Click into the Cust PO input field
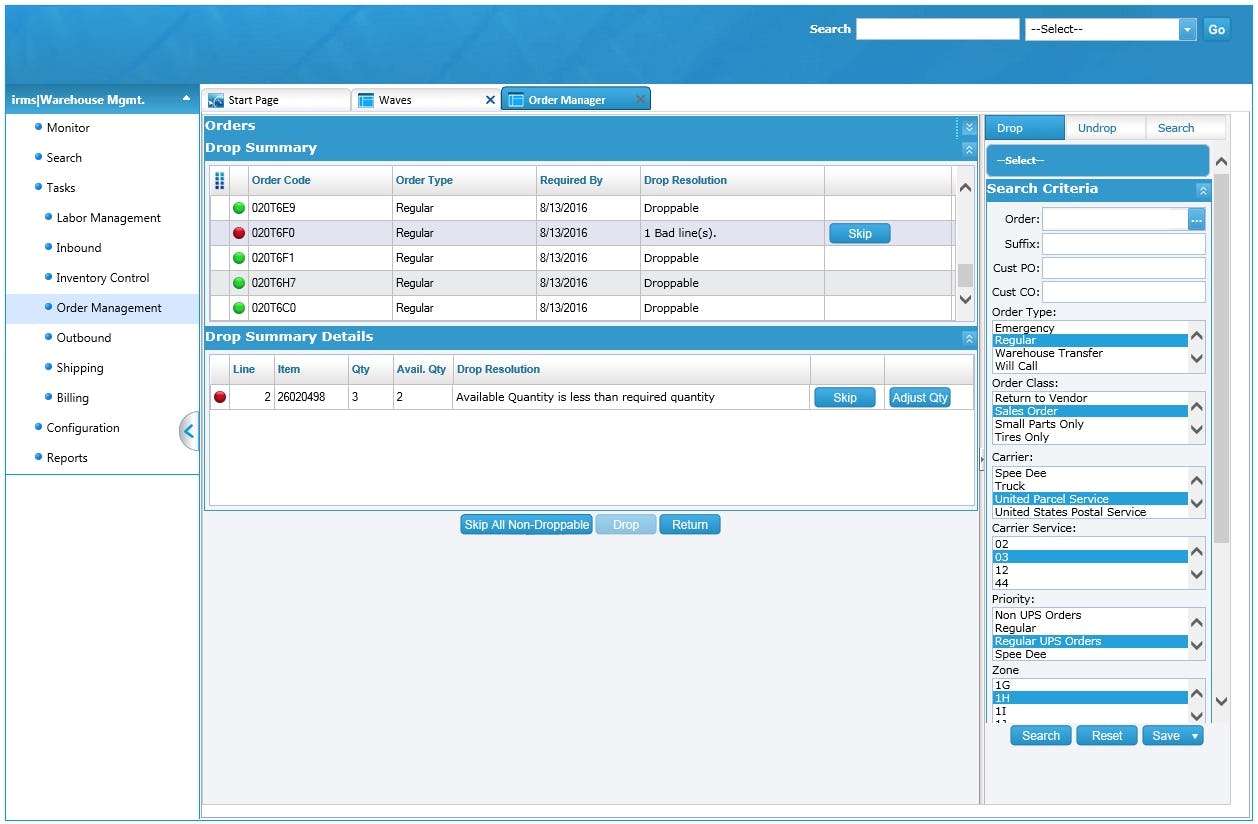 (1123, 267)
